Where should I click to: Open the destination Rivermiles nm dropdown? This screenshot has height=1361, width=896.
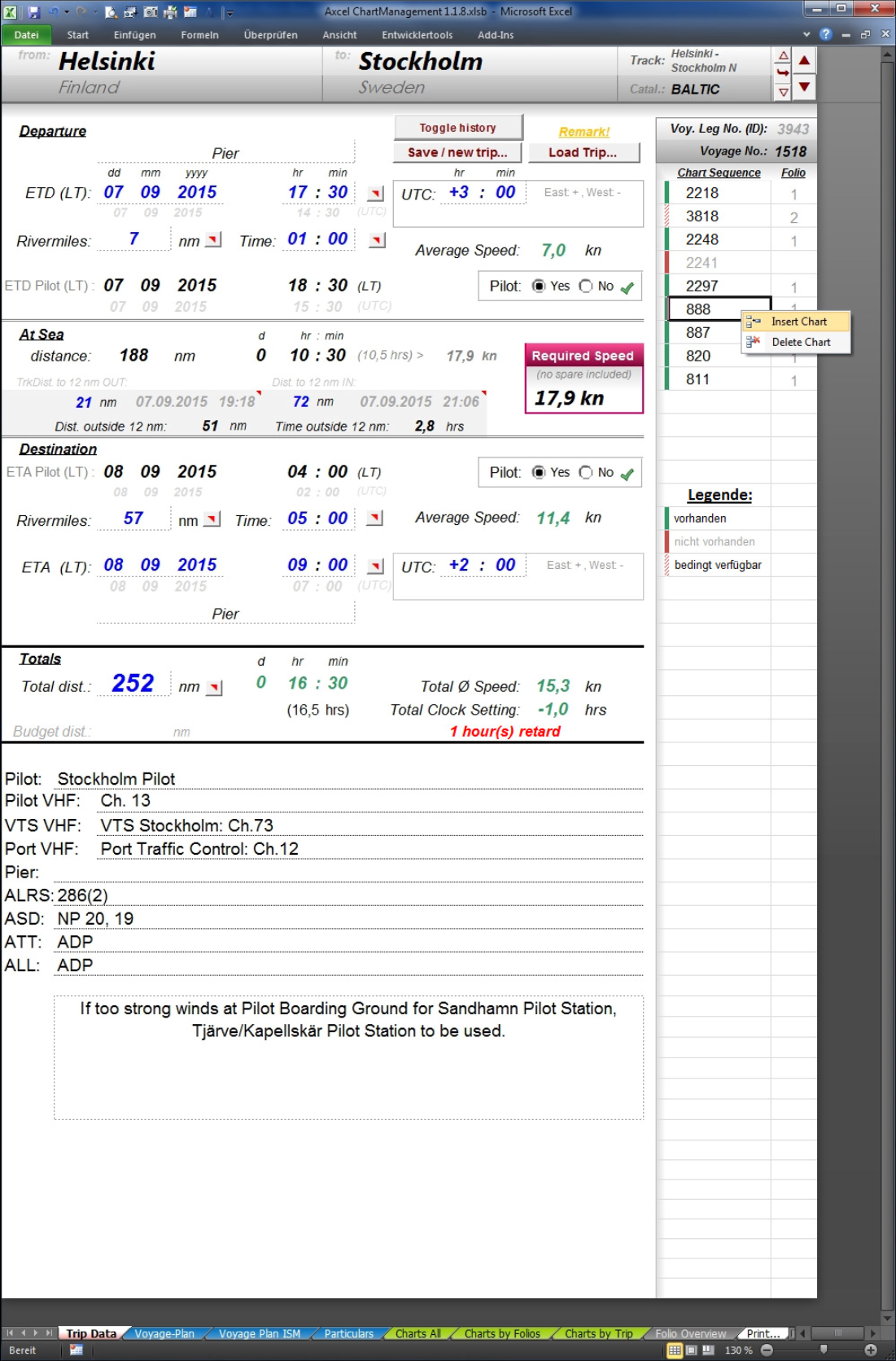212,519
